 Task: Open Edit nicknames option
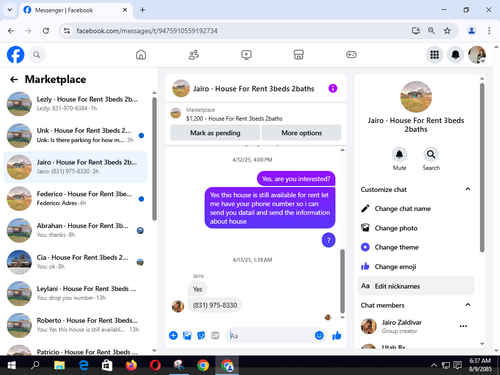[x=416, y=286]
